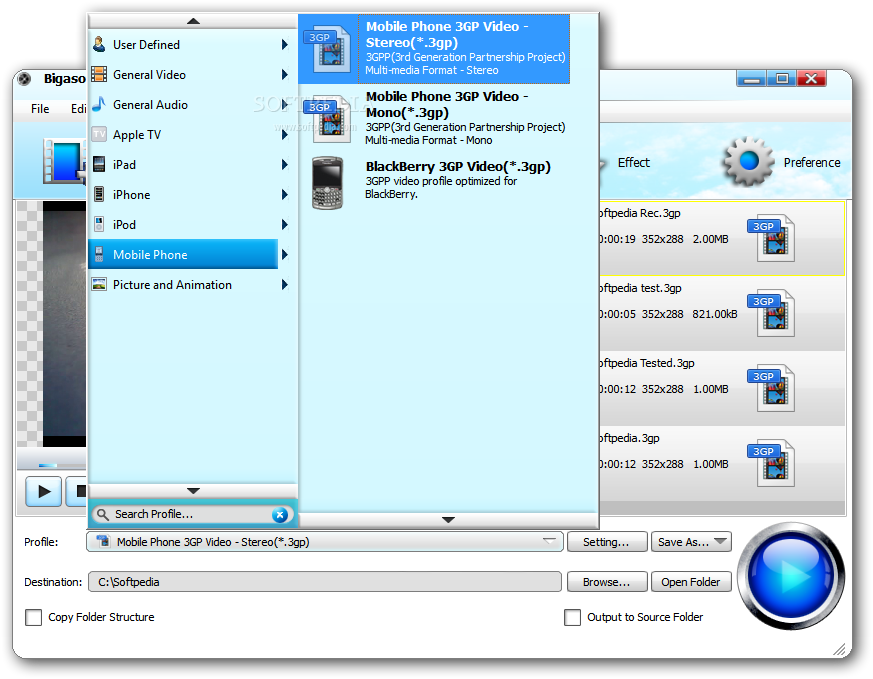The image size is (873, 679).
Task: Open the File menu
Action: tap(40, 109)
